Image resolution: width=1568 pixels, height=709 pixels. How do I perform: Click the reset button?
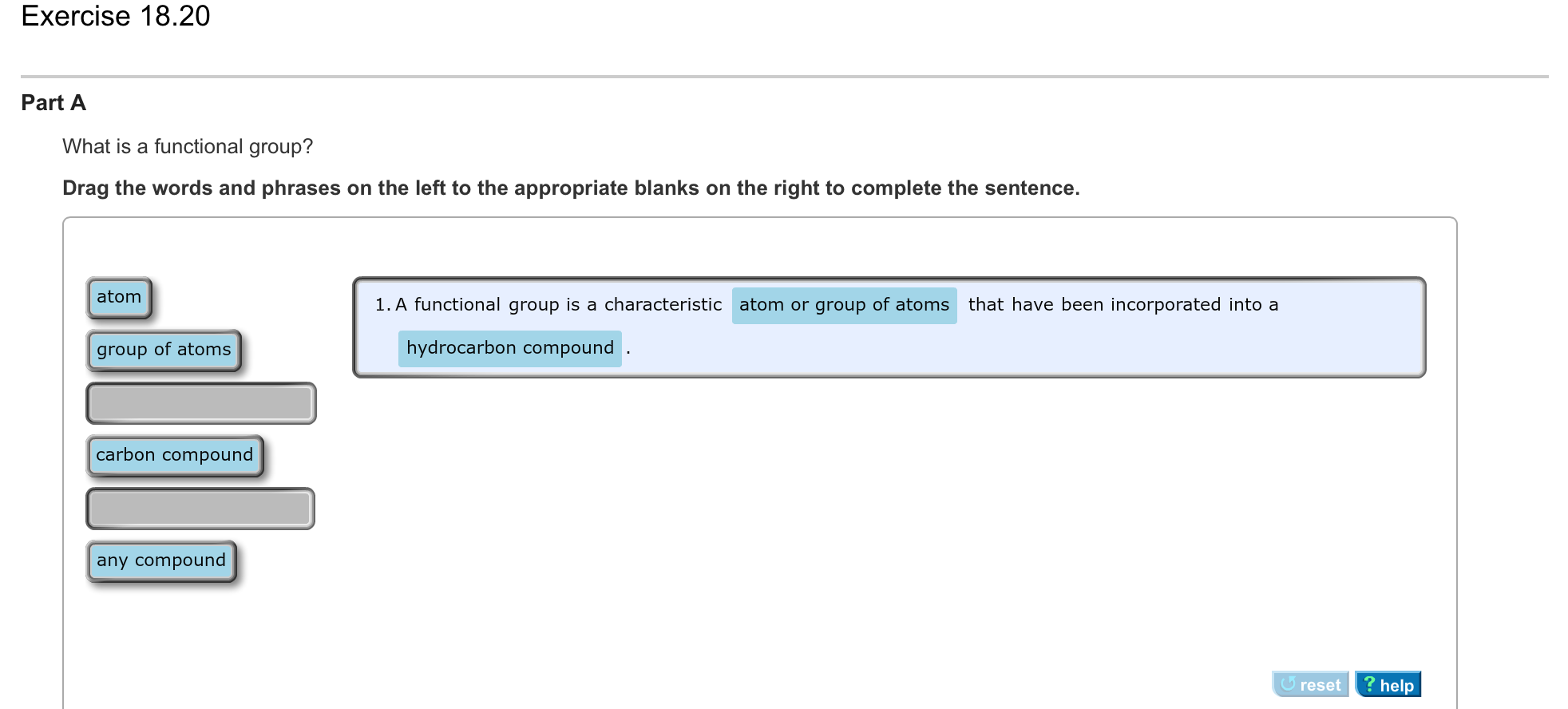pyautogui.click(x=1310, y=684)
